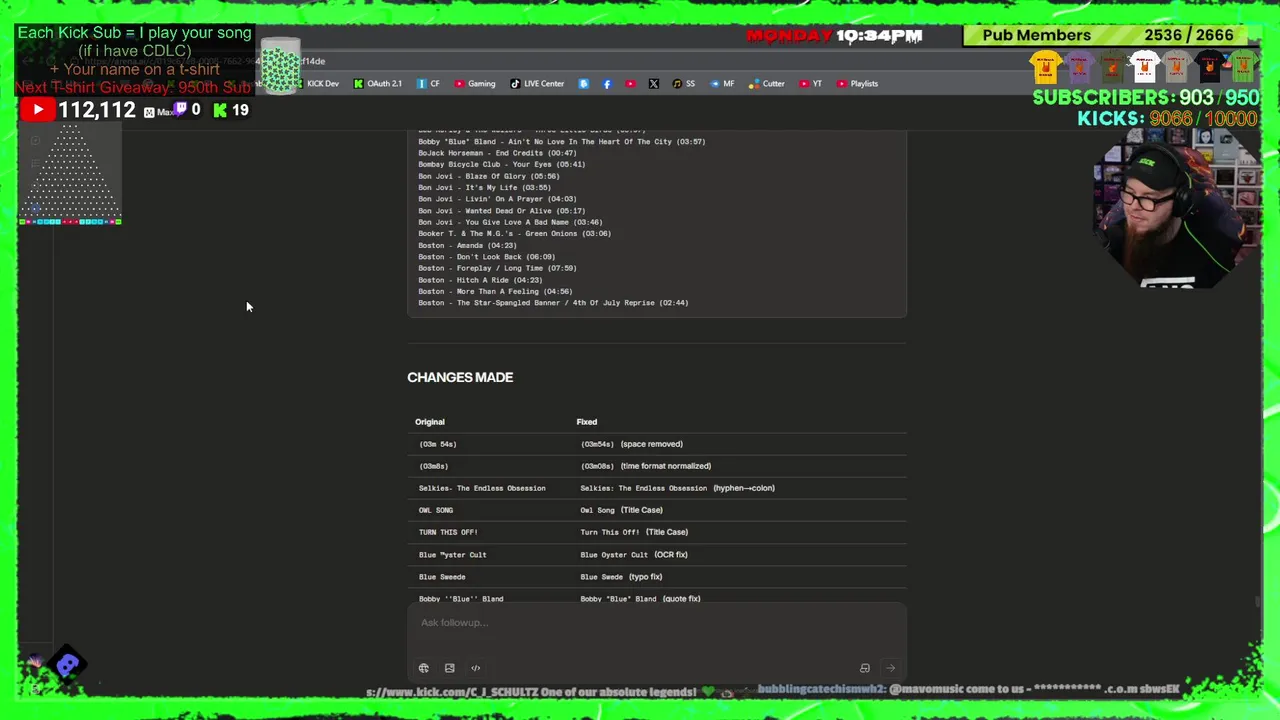This screenshot has width=1280, height=720.
Task: Open the CF bookmark
Action: pyautogui.click(x=429, y=84)
